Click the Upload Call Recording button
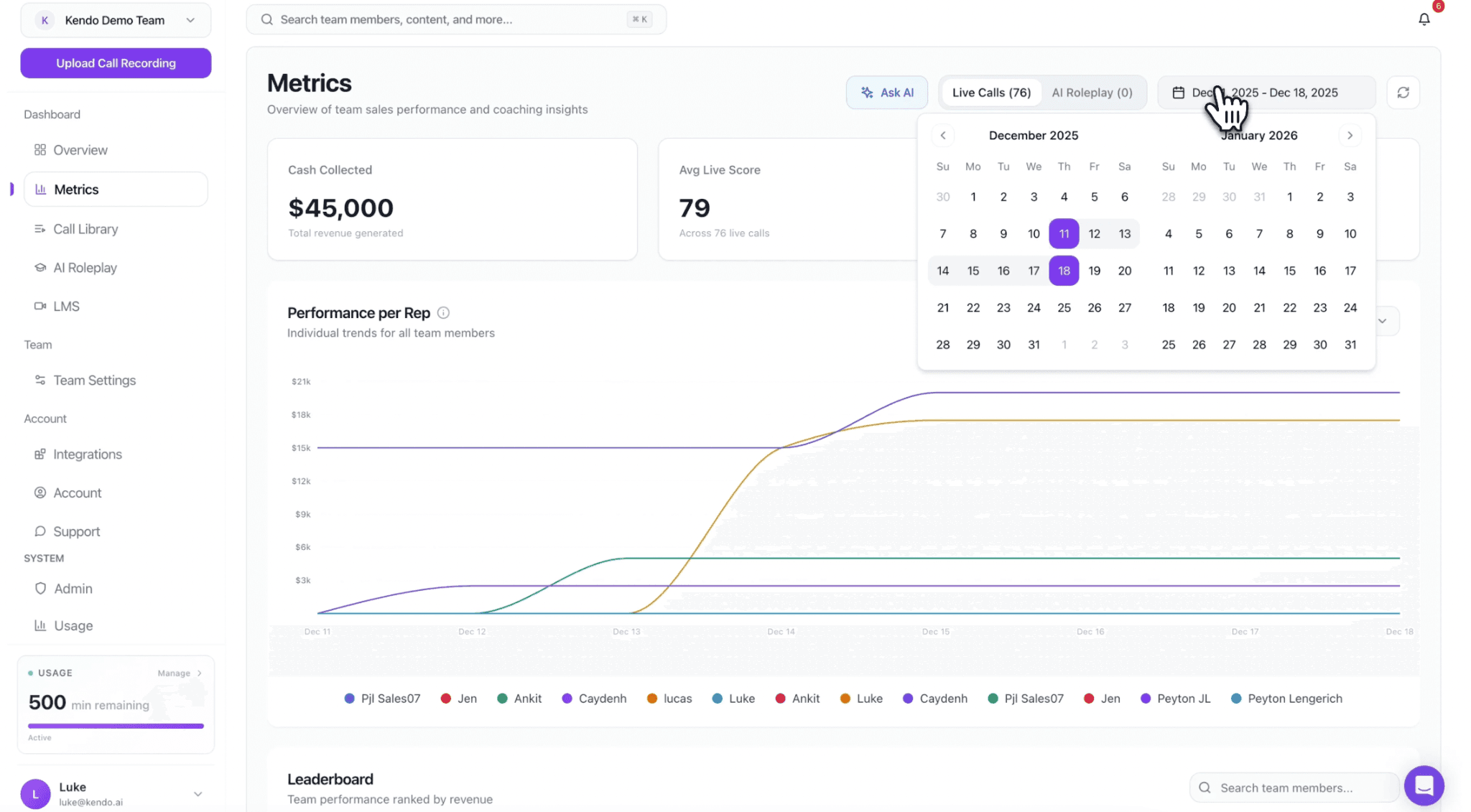Image resolution: width=1471 pixels, height=812 pixels. [115, 63]
